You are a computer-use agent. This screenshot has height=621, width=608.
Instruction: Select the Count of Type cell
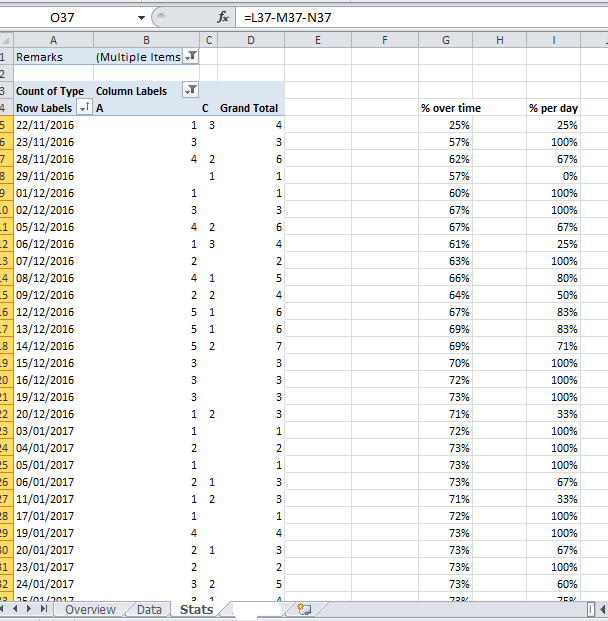53,91
